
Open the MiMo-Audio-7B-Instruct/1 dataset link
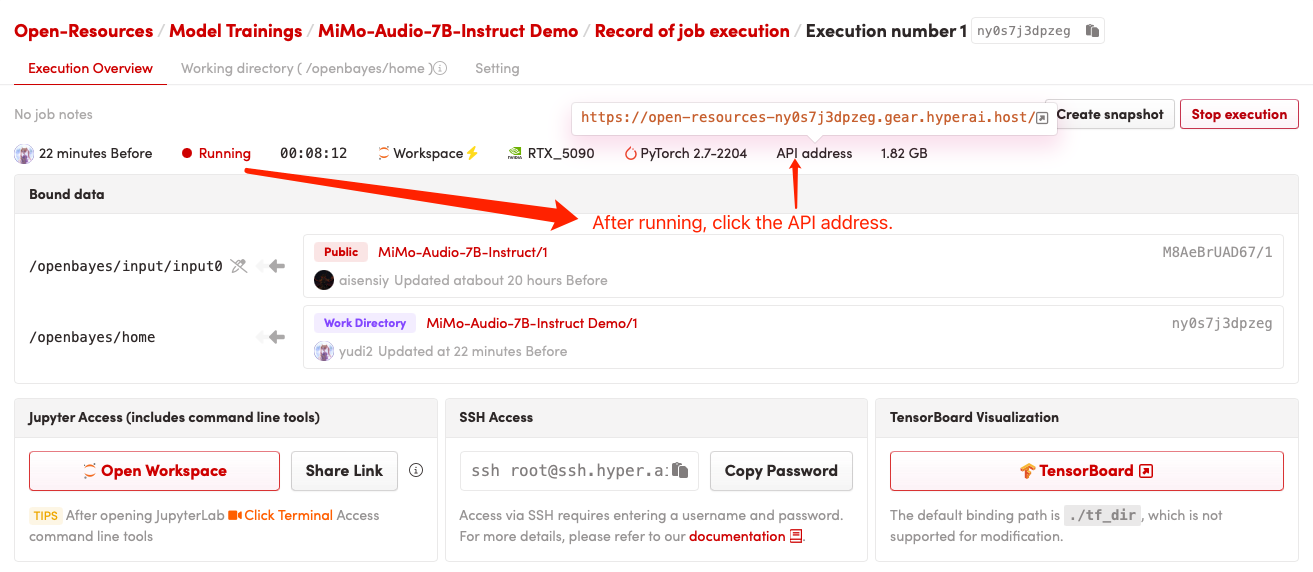pos(462,252)
